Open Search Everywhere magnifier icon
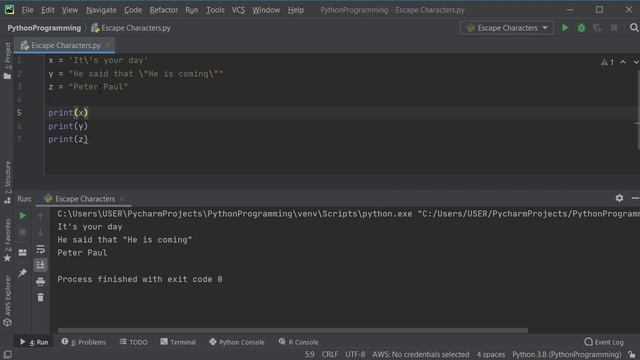640x360 pixels. (x=634, y=28)
